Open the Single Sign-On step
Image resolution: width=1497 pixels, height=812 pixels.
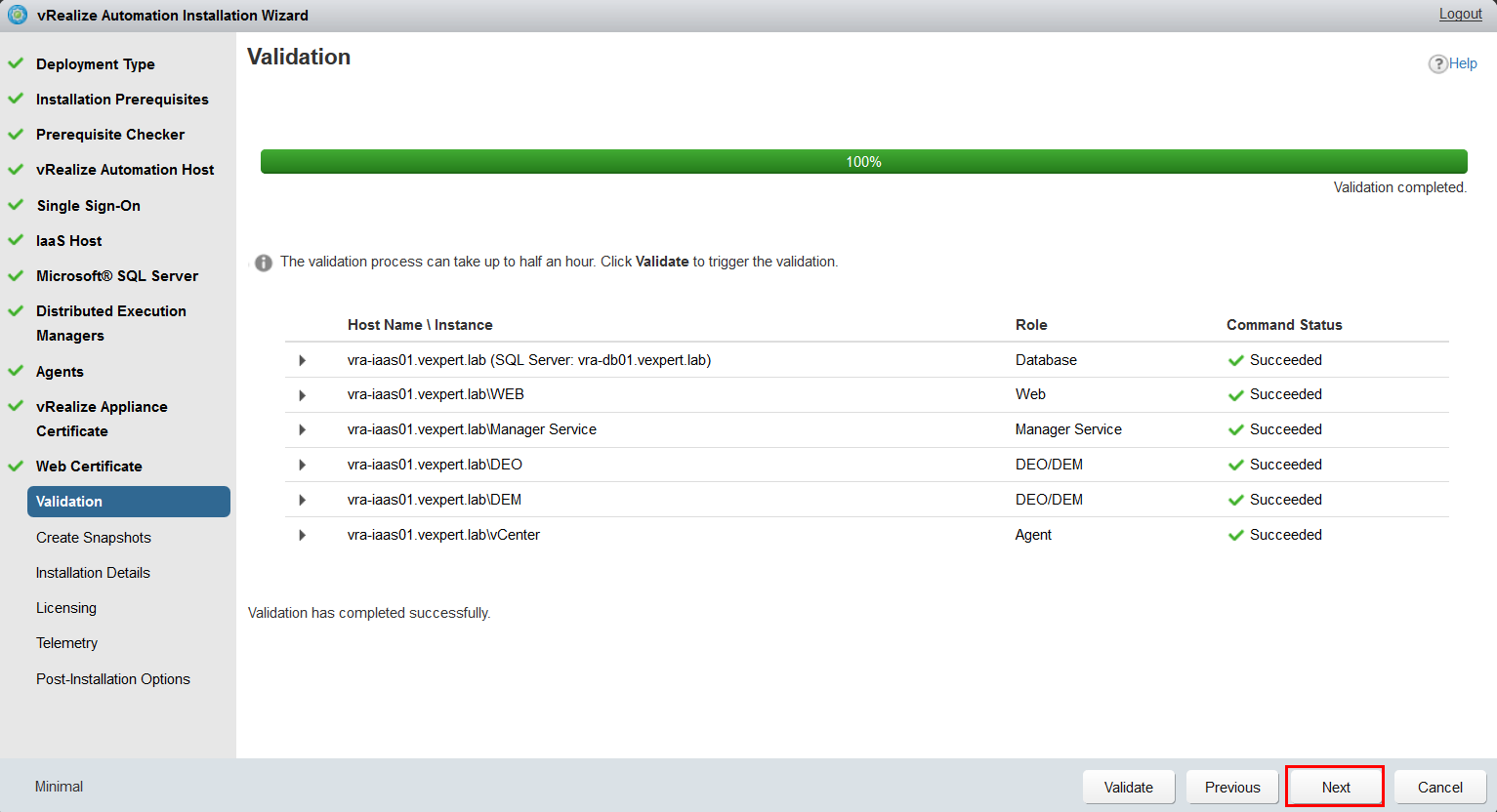click(89, 206)
